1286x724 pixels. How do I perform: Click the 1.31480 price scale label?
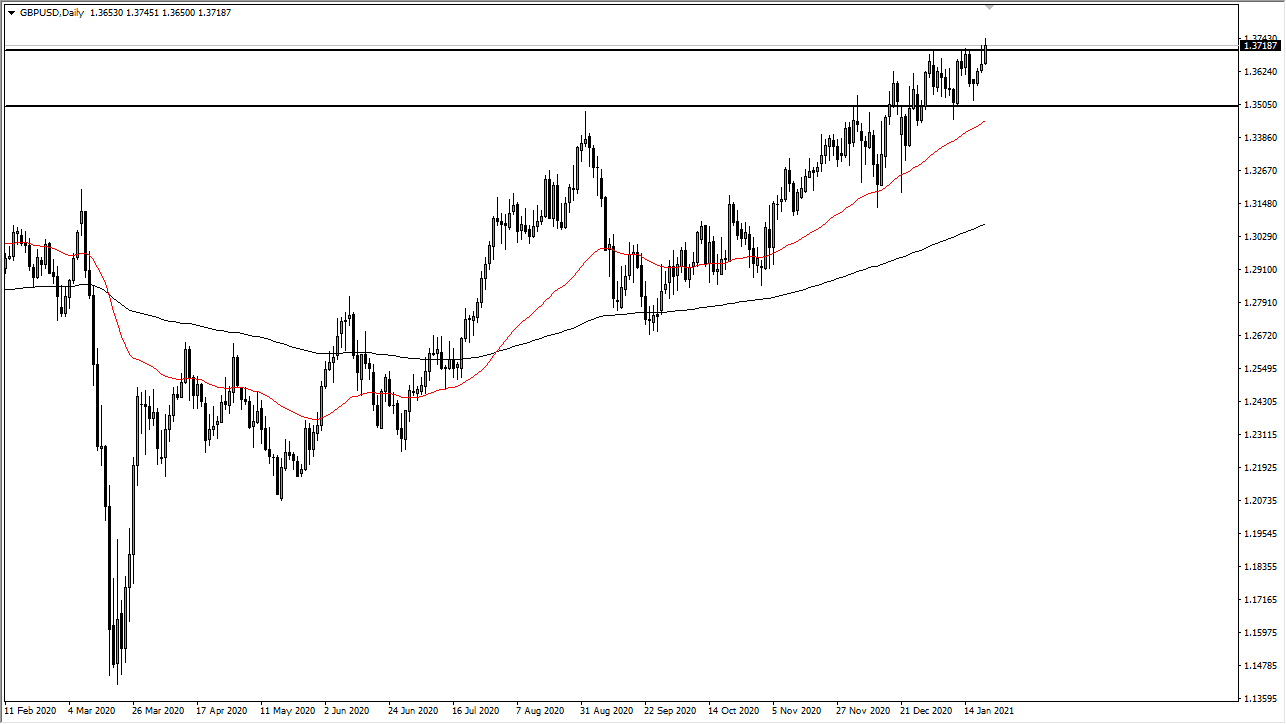tap(1260, 204)
